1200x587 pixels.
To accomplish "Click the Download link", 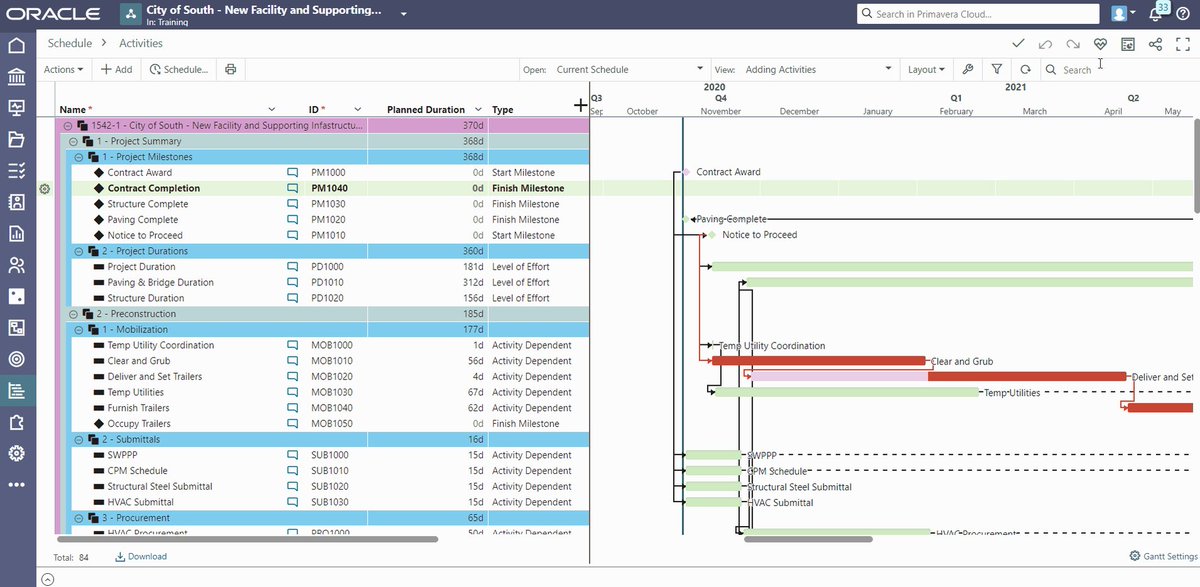I will click(x=140, y=556).
